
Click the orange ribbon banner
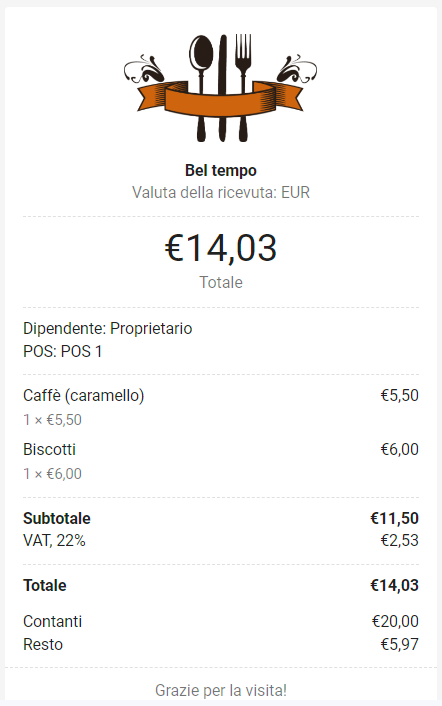coord(221,98)
